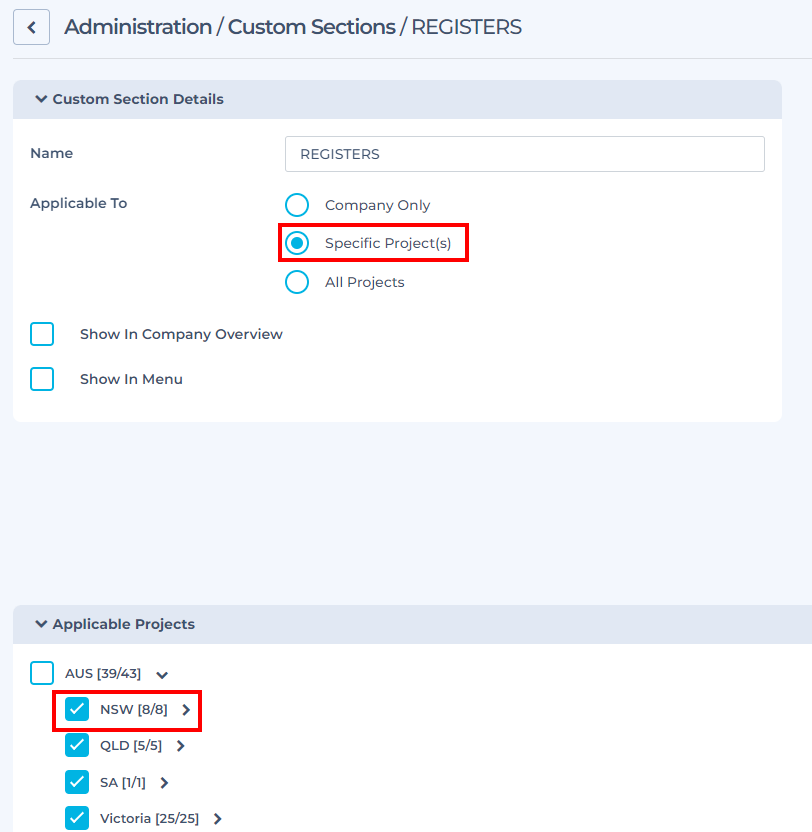This screenshot has height=832, width=812.
Task: Expand the NSW tree node chevron
Action: click(x=186, y=710)
